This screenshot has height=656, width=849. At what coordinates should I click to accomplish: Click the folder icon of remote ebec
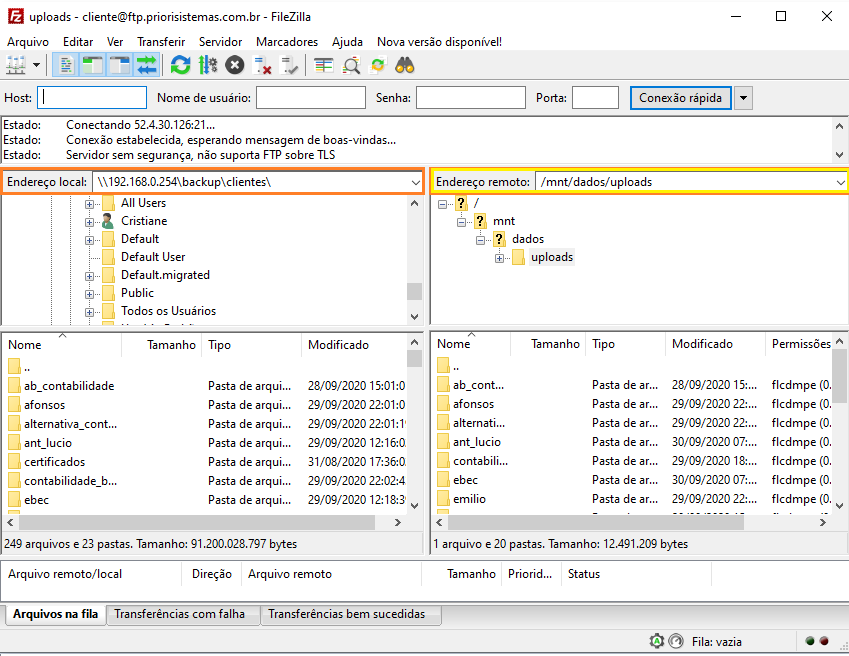443,480
